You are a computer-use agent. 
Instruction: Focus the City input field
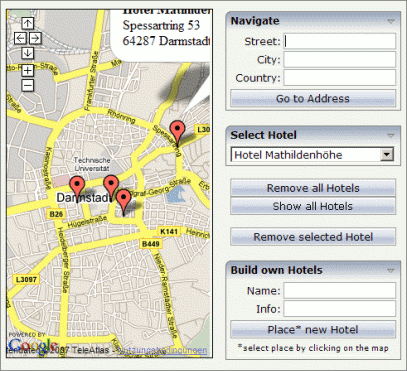(x=340, y=60)
